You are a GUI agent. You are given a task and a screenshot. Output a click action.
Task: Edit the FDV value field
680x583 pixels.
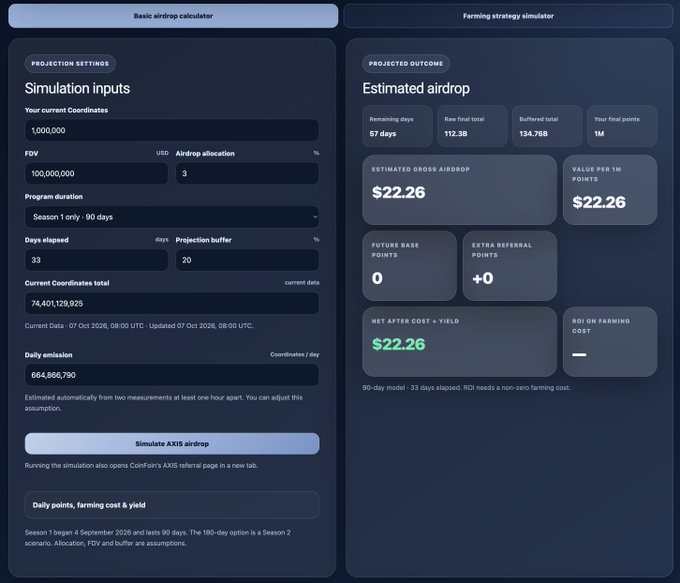tap(96, 174)
